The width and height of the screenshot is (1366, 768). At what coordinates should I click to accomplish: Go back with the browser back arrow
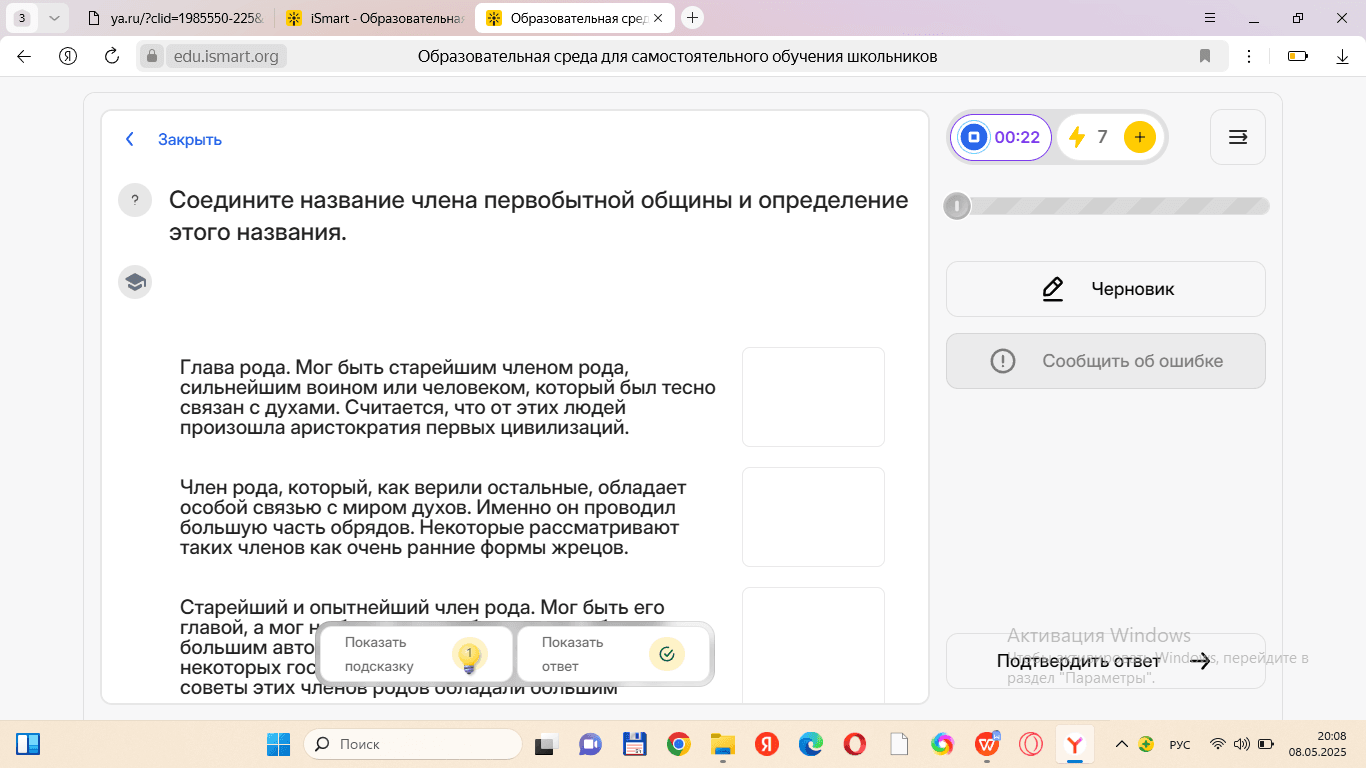[24, 56]
